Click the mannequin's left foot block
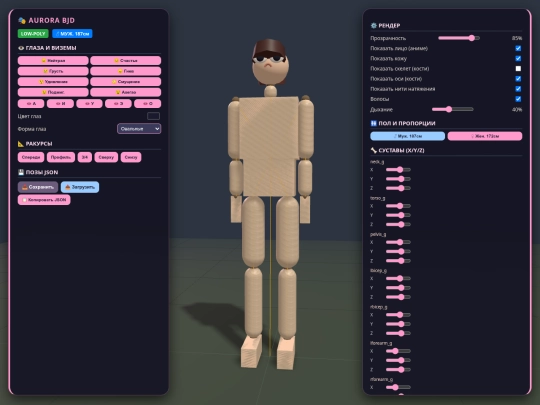This screenshot has width=540, height=405. point(286,353)
